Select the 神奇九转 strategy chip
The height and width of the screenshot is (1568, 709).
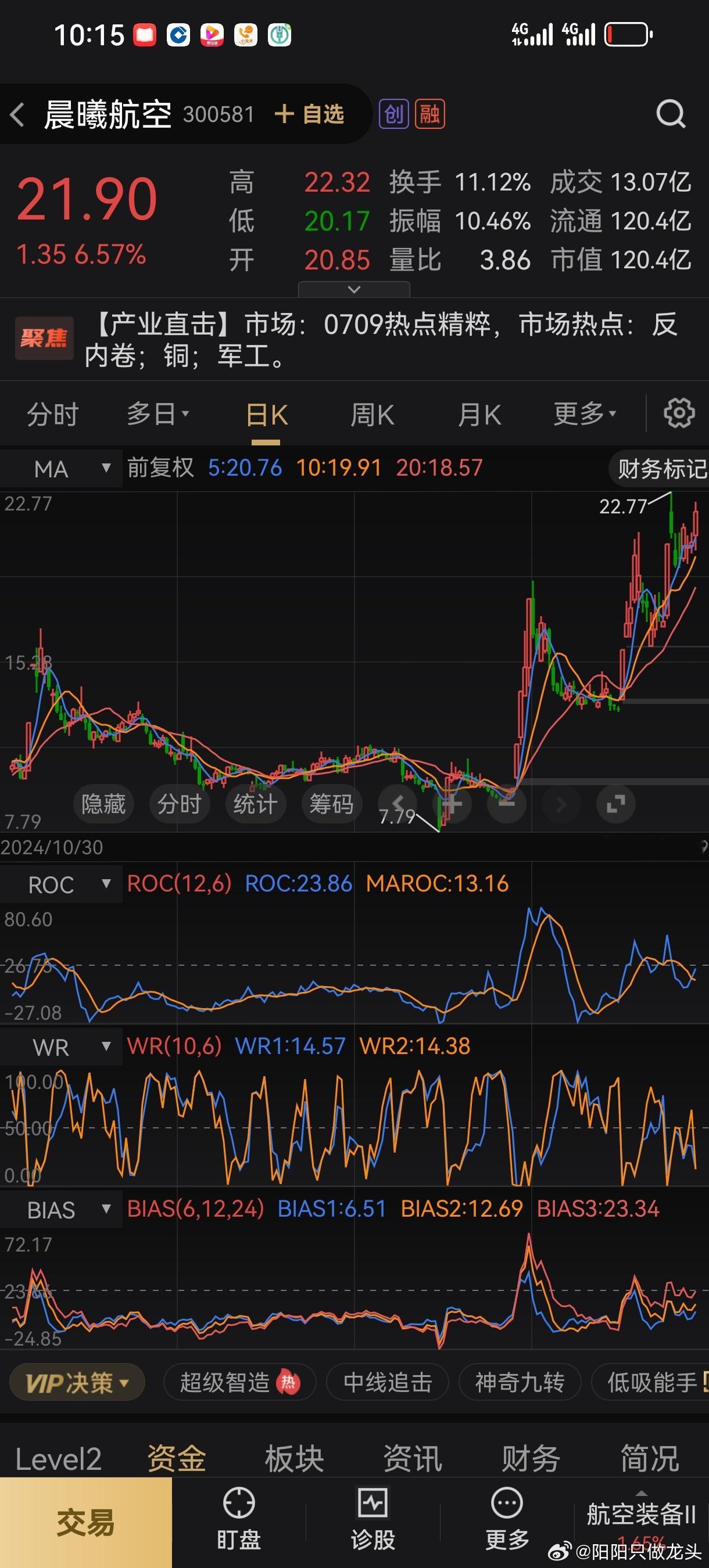tap(520, 1383)
